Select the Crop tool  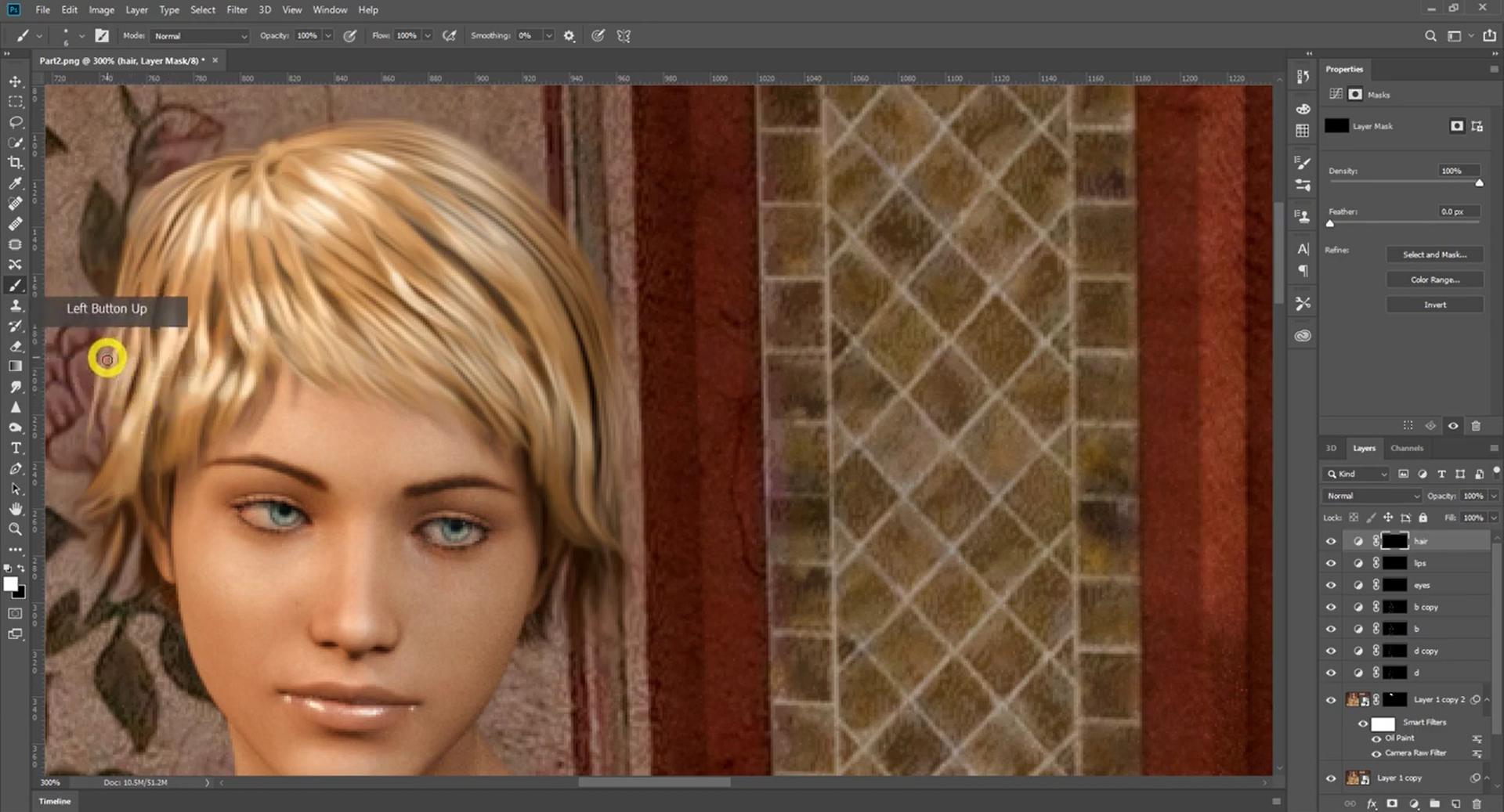click(x=15, y=163)
